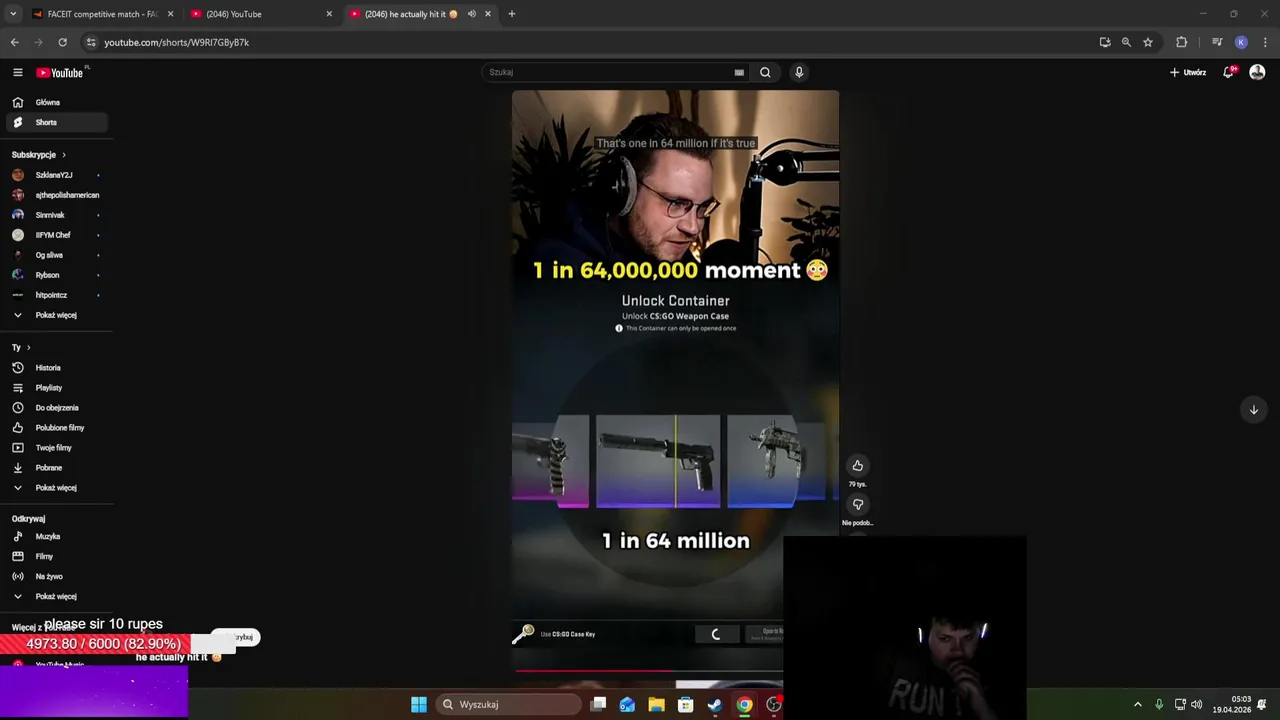This screenshot has width=1280, height=720.
Task: Open File Explorer from the taskbar
Action: point(656,704)
